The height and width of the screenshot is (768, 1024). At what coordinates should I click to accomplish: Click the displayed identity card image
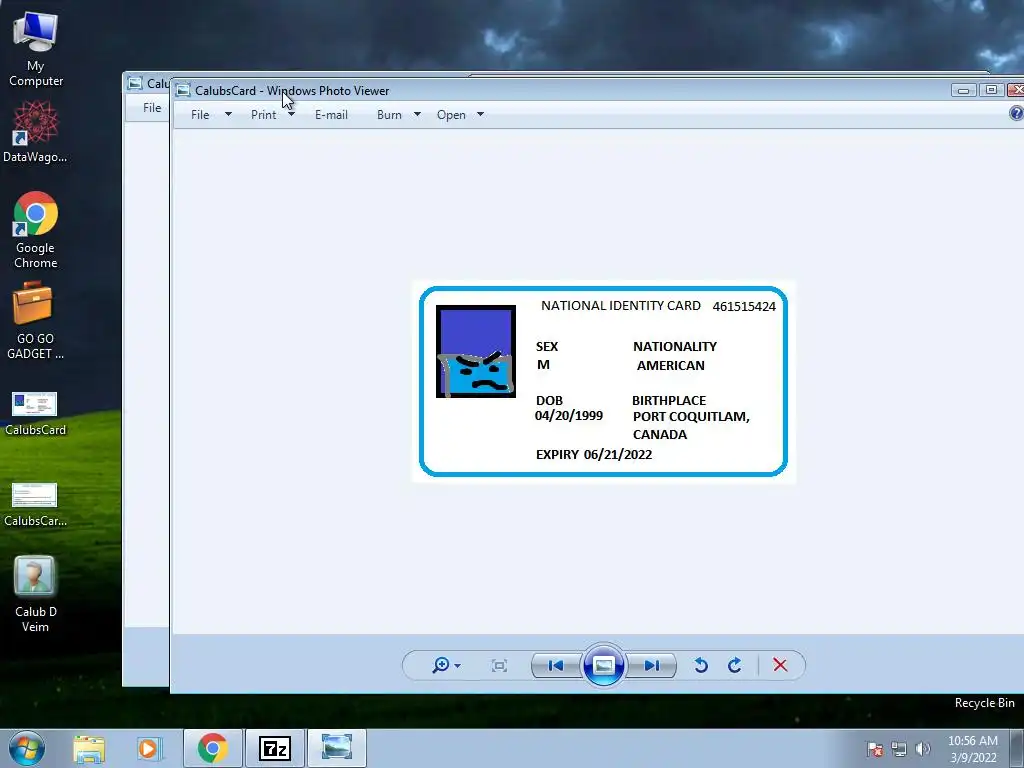tap(603, 381)
